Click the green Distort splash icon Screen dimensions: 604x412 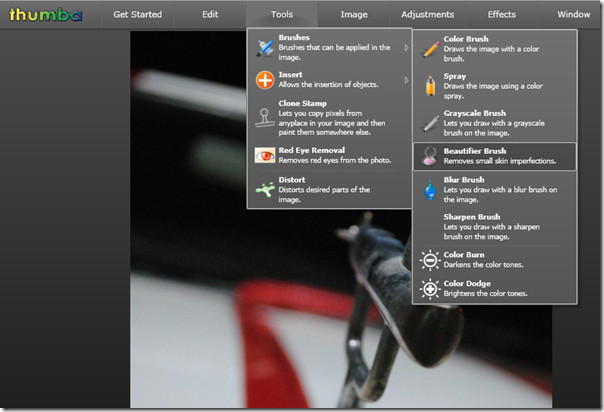(265, 190)
